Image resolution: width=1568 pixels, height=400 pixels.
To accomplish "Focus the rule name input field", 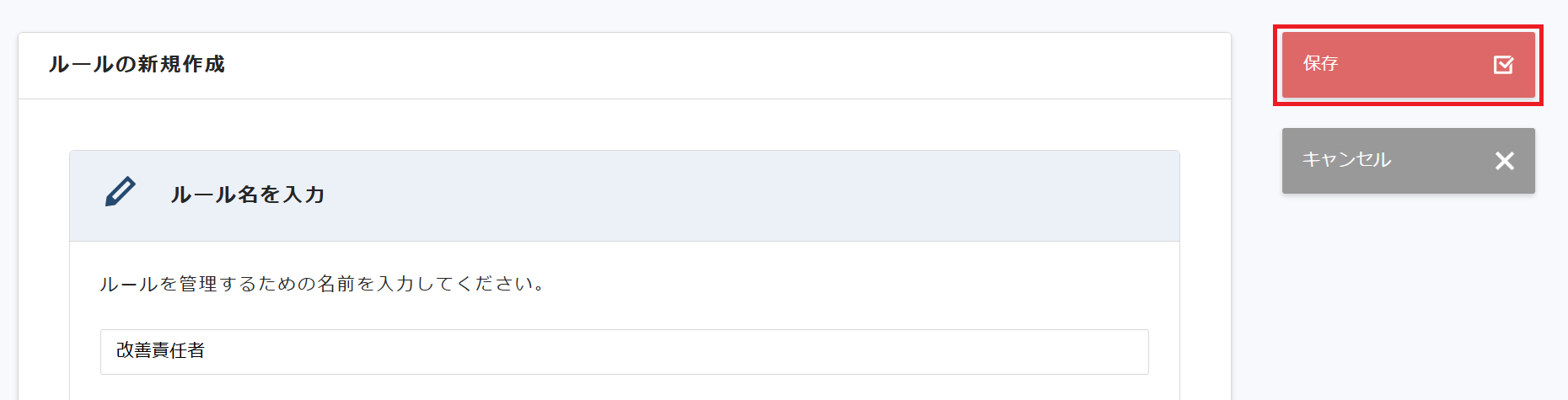I will (624, 351).
